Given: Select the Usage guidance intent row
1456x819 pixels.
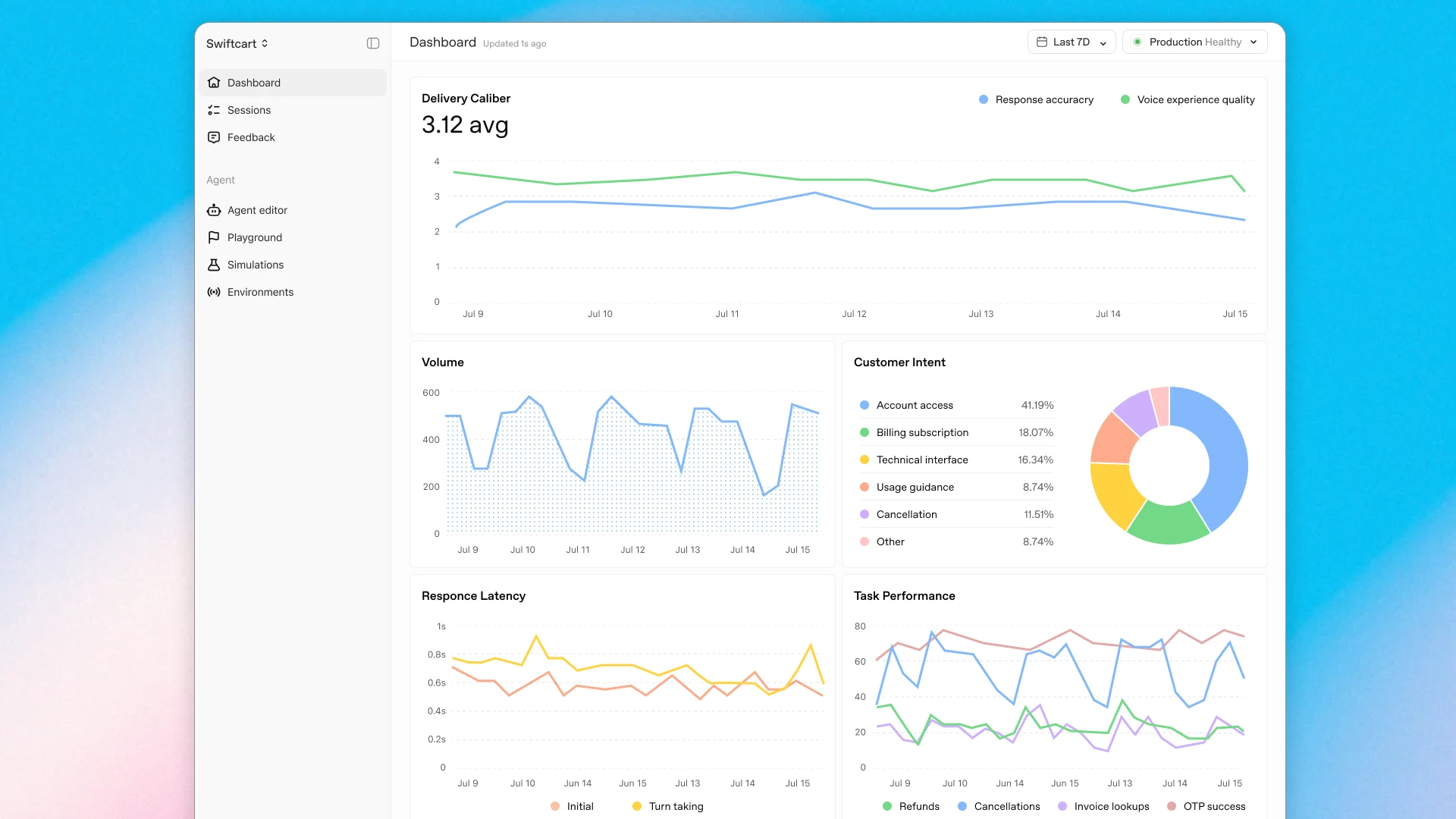Looking at the screenshot, I should (x=956, y=487).
